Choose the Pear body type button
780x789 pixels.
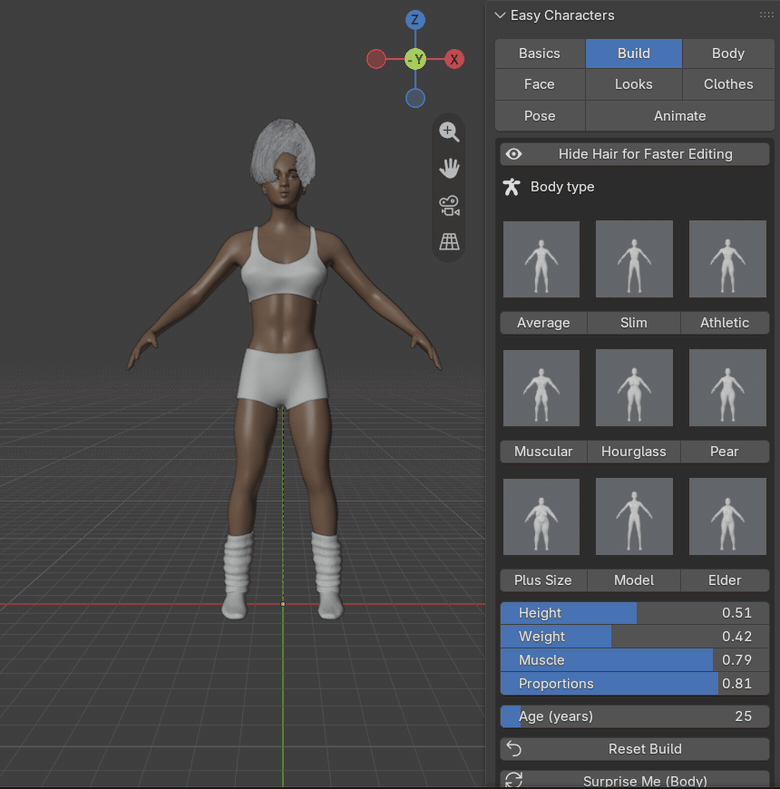(725, 451)
